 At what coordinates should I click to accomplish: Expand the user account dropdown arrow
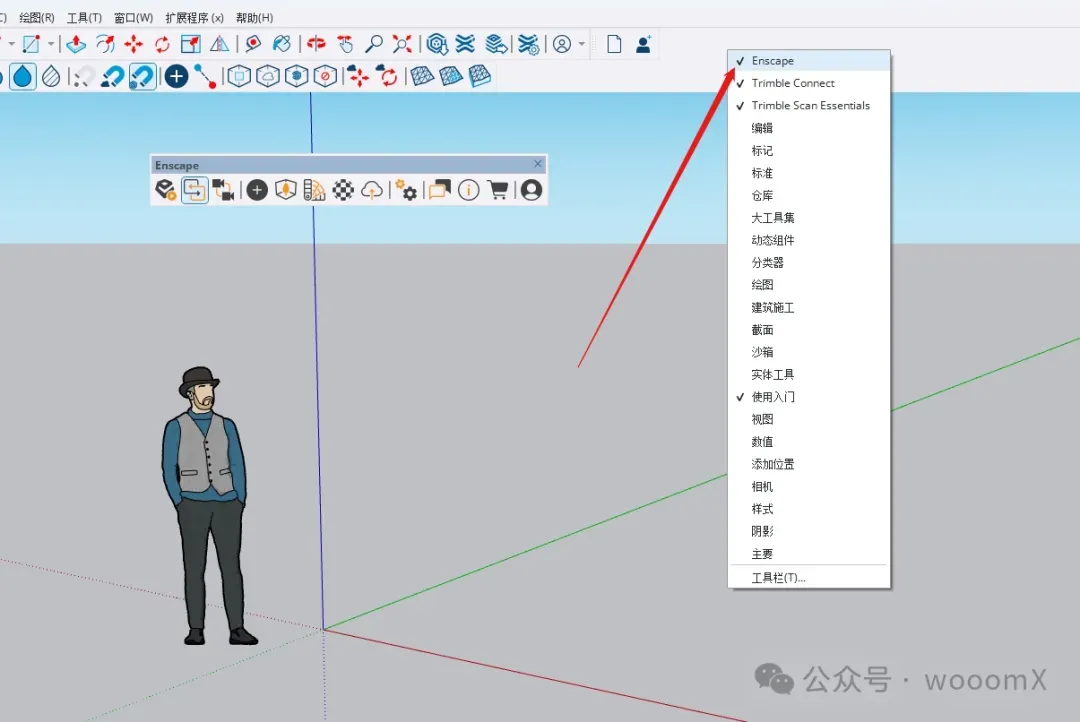582,44
